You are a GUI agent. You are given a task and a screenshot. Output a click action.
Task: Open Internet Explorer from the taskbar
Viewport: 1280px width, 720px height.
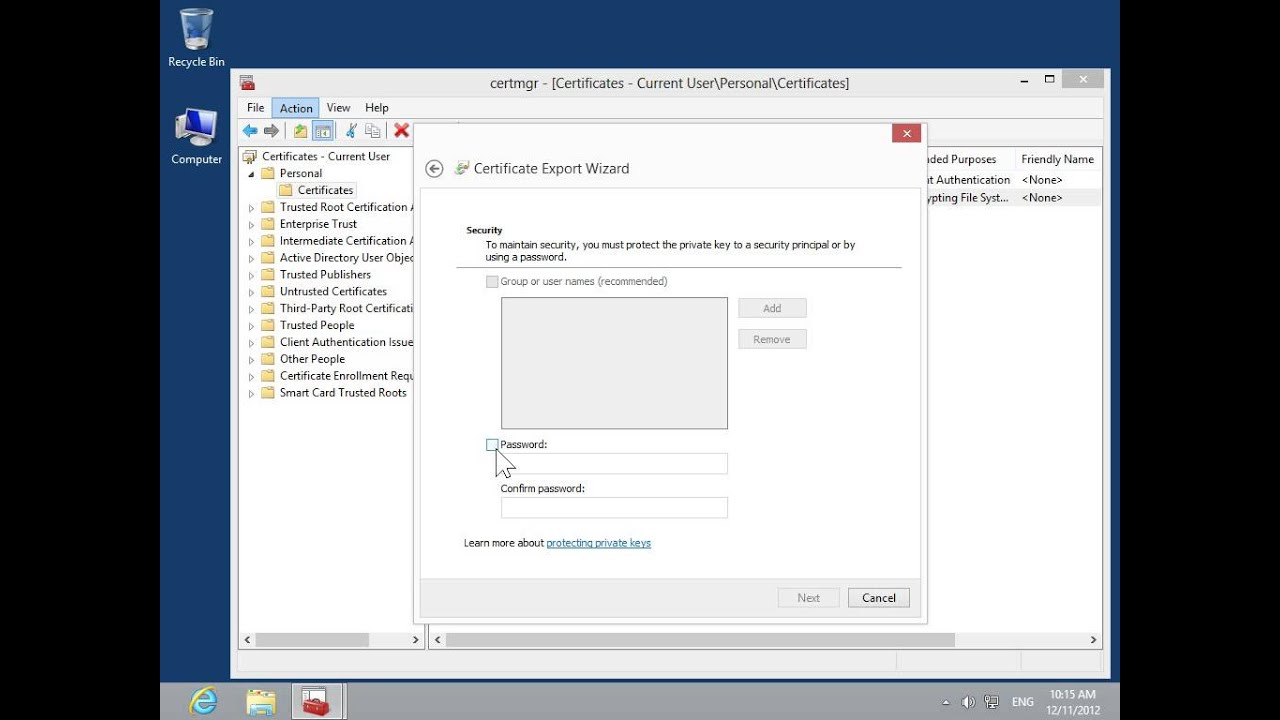pyautogui.click(x=204, y=701)
